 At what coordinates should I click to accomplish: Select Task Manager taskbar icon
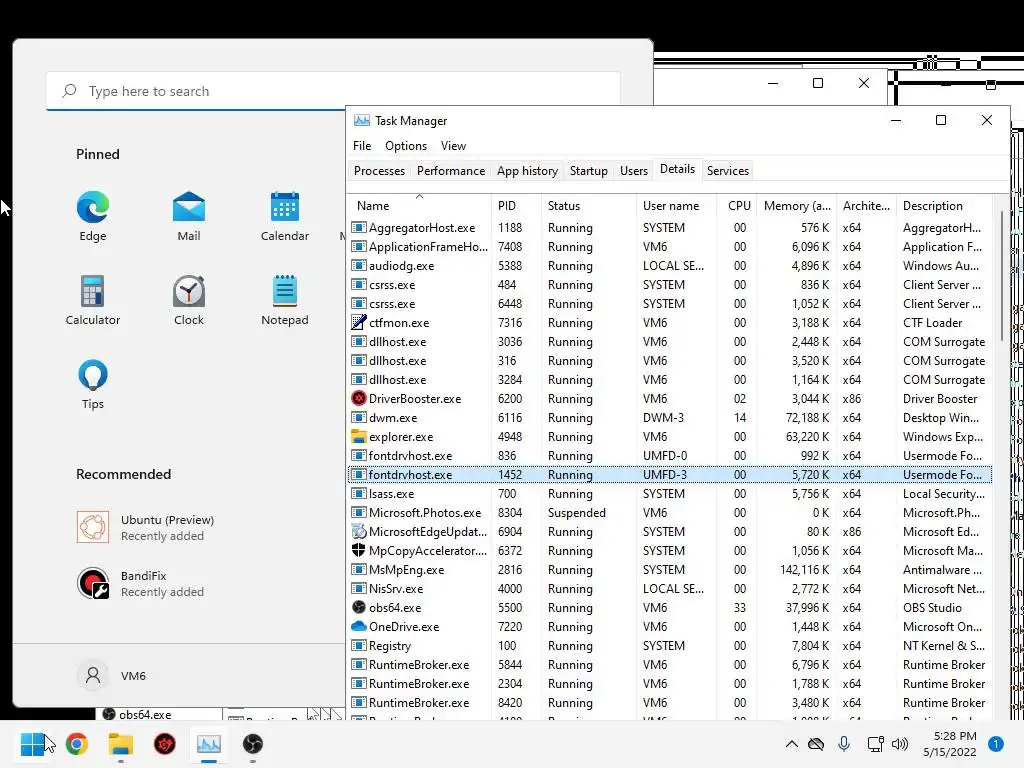(x=209, y=744)
